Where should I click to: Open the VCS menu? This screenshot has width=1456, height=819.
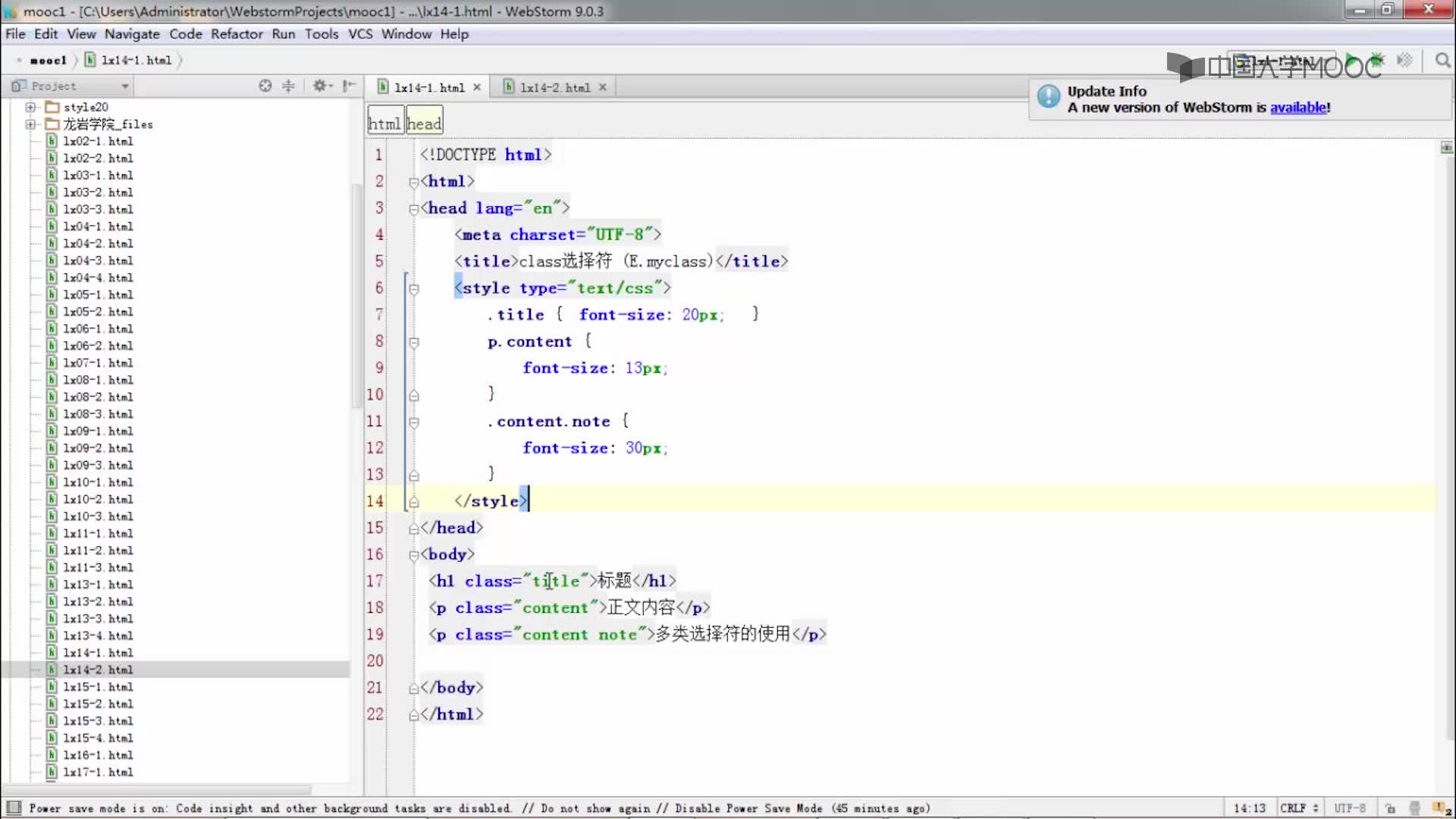click(360, 34)
